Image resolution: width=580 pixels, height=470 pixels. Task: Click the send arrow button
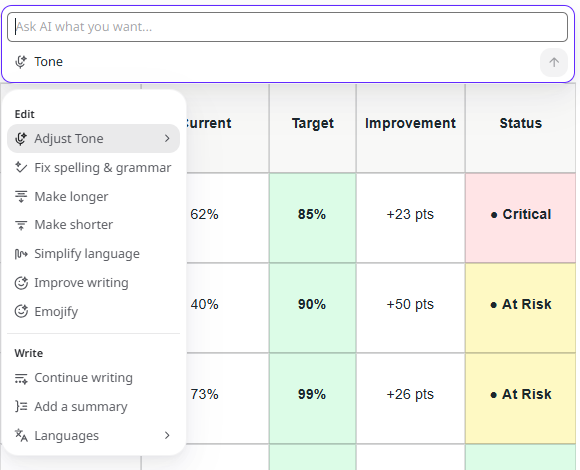[x=554, y=62]
